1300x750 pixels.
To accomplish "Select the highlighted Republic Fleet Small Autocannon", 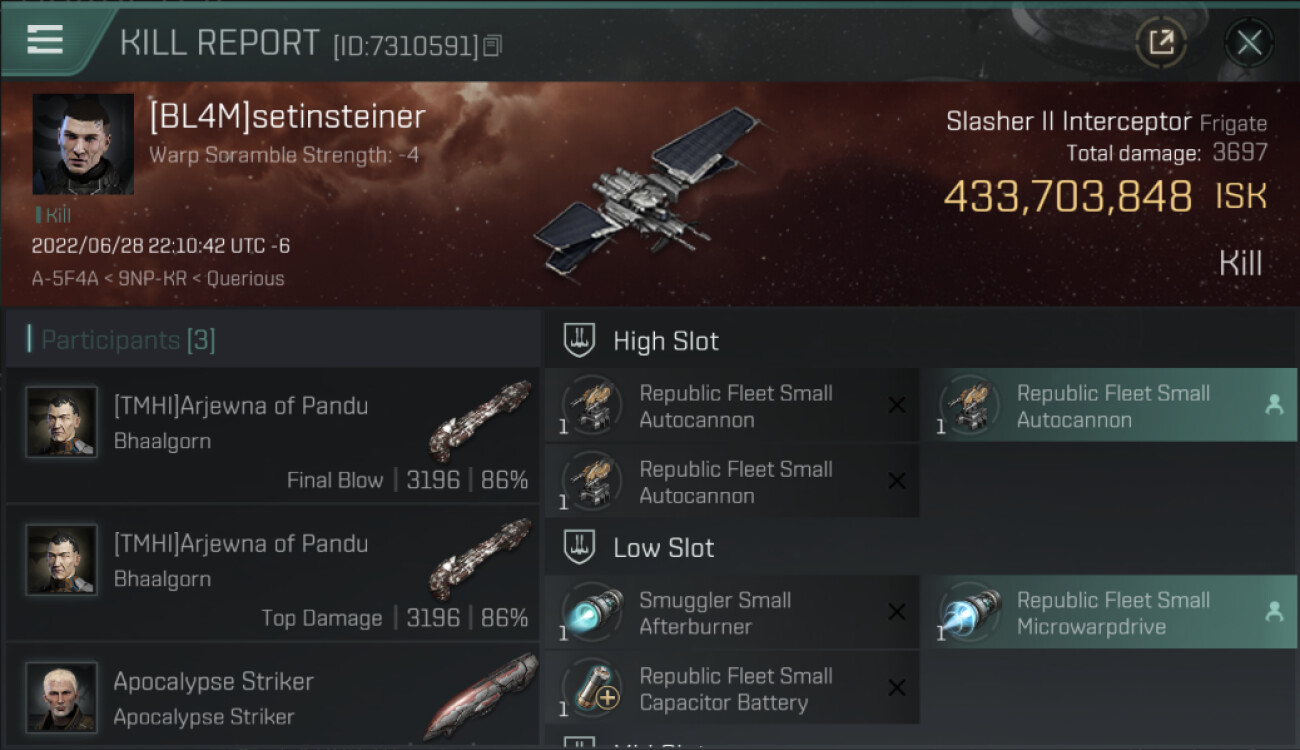I will 1109,406.
